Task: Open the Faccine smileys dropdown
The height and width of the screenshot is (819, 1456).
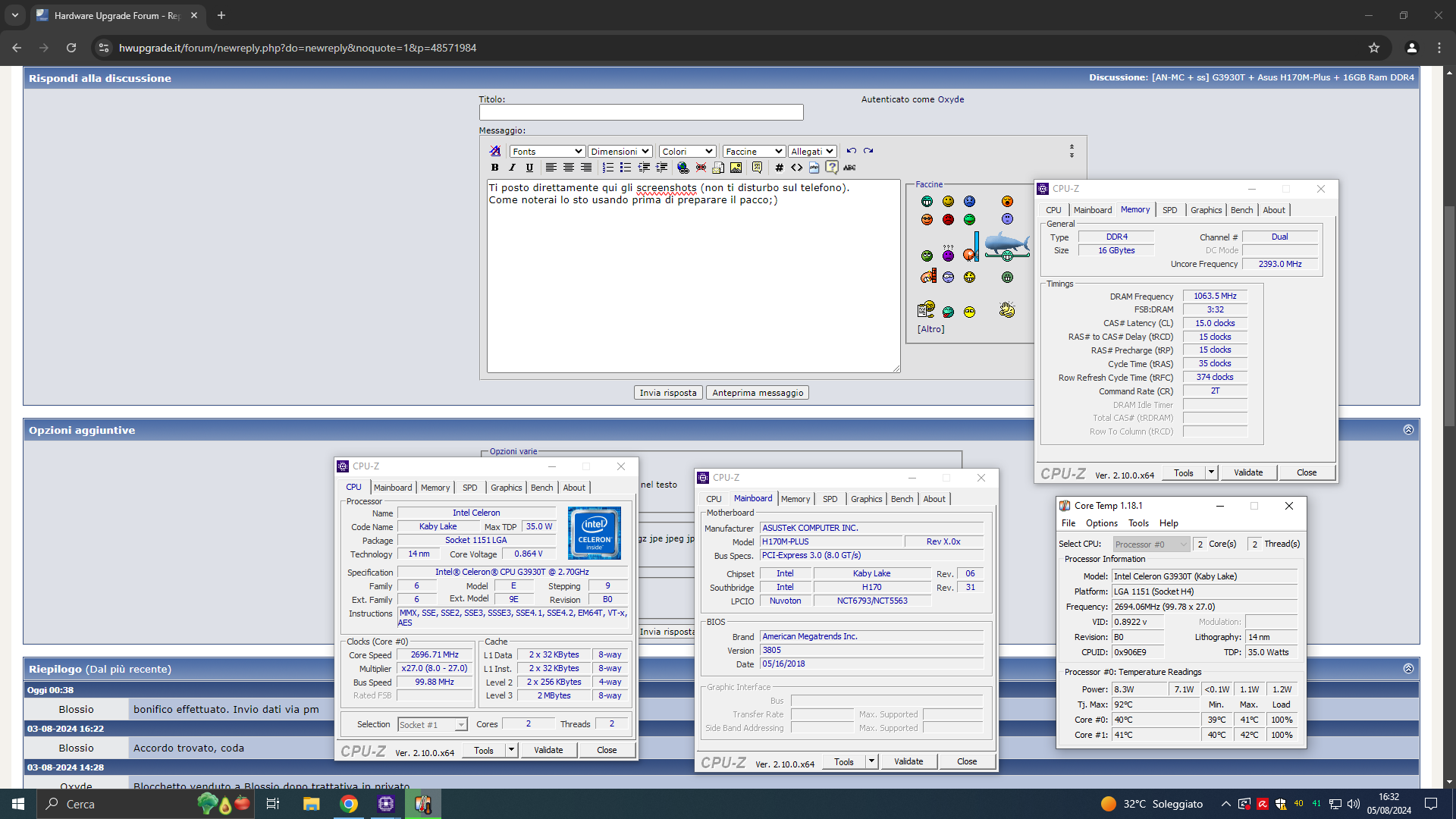Action: pos(754,152)
